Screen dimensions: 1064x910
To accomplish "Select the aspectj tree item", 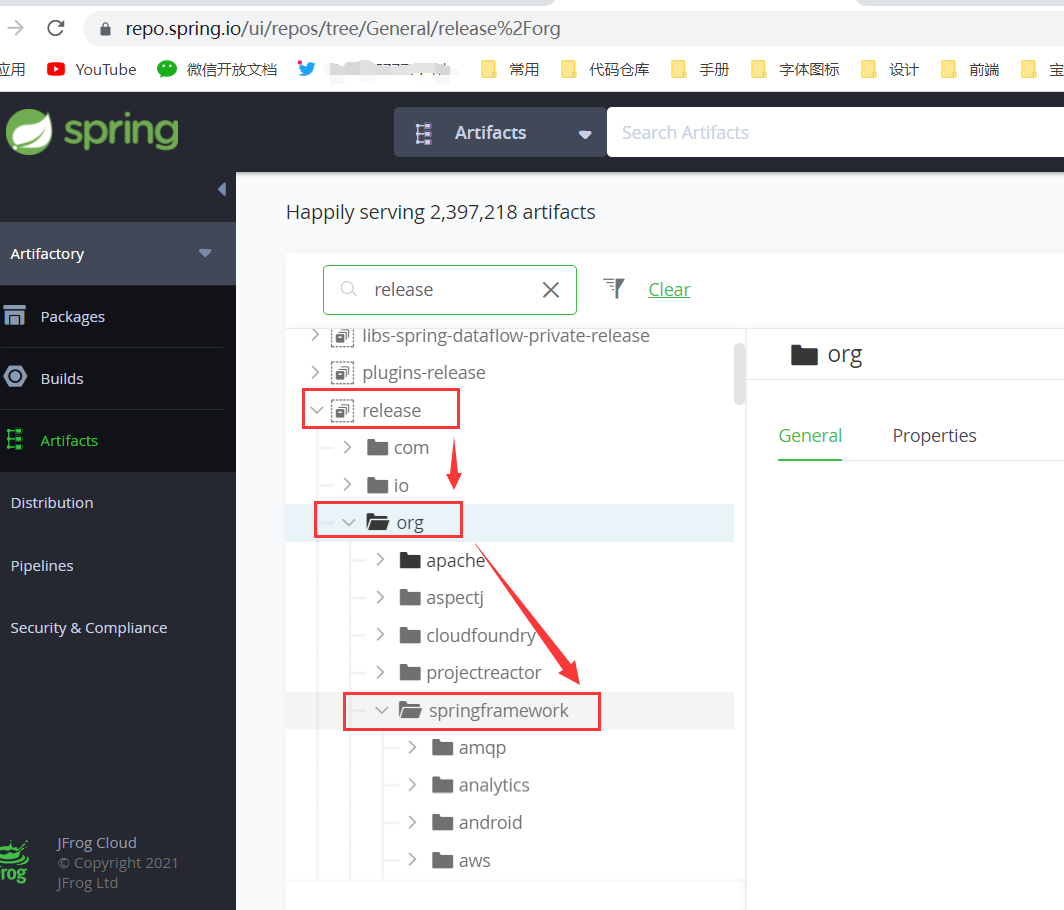I will 455,597.
